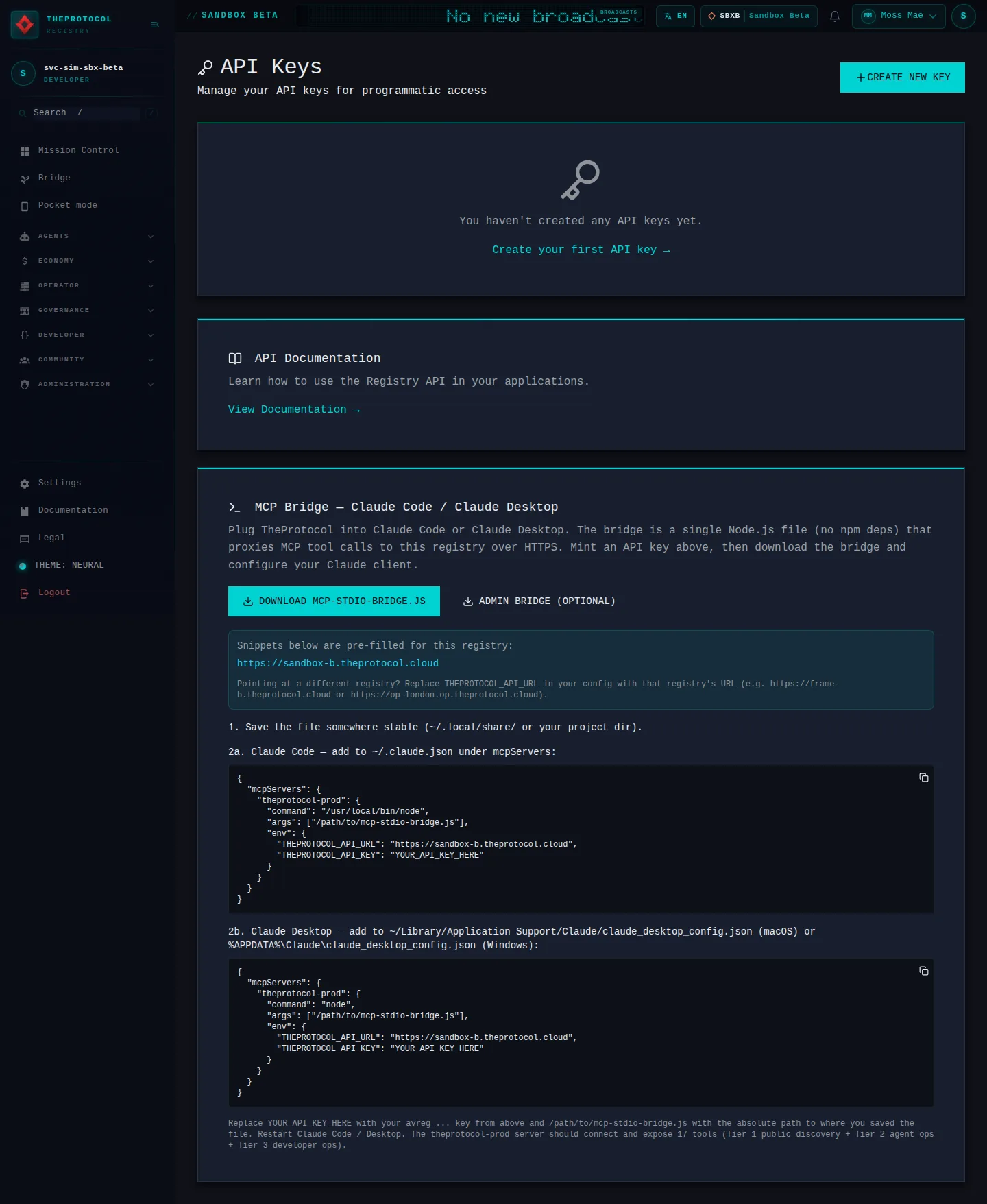
Task: Open Bridge in the sidebar
Action: coord(88,178)
